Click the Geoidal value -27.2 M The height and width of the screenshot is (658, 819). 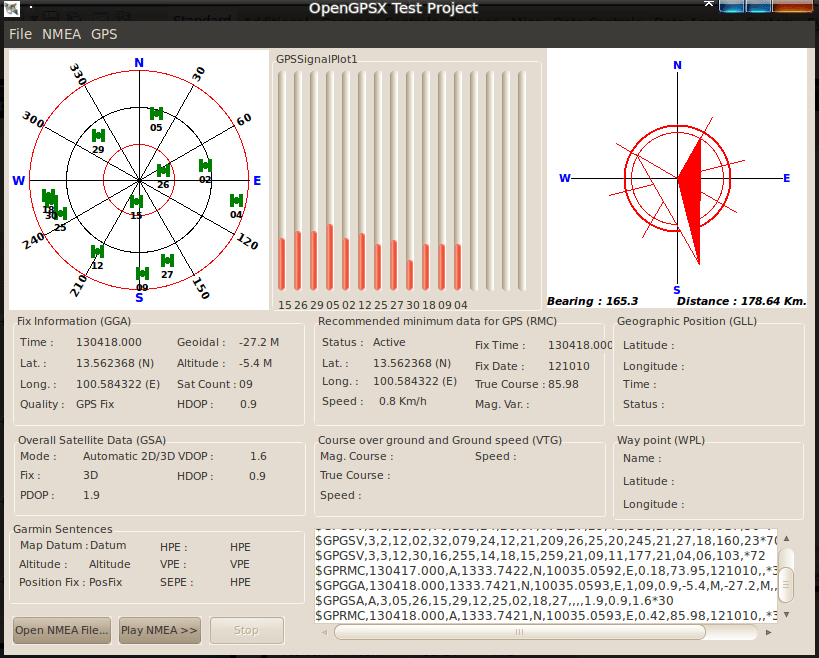(259, 343)
